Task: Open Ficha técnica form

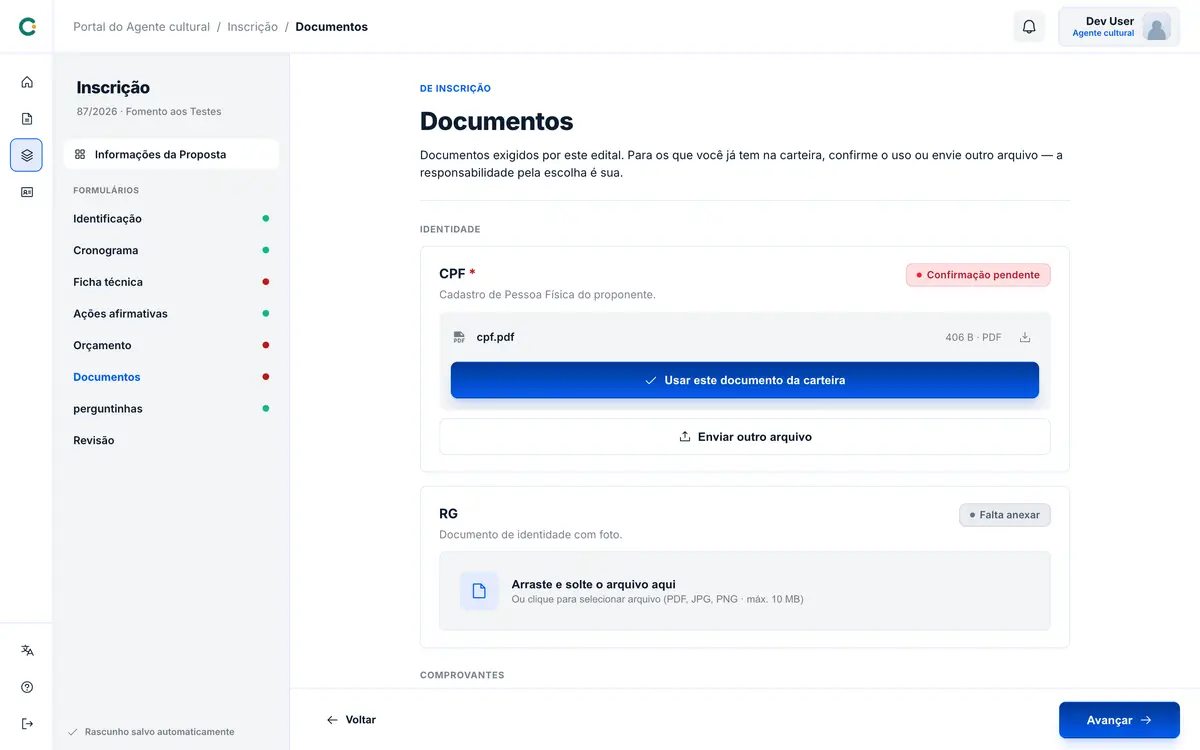Action: click(x=171, y=282)
